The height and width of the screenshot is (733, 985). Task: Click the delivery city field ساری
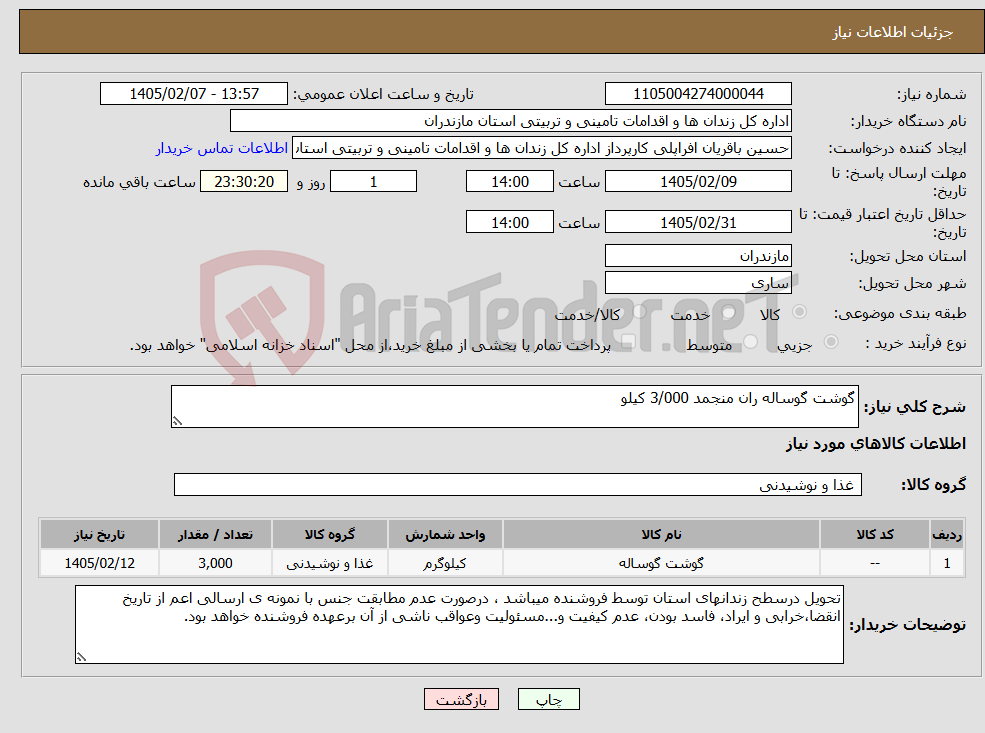[698, 283]
